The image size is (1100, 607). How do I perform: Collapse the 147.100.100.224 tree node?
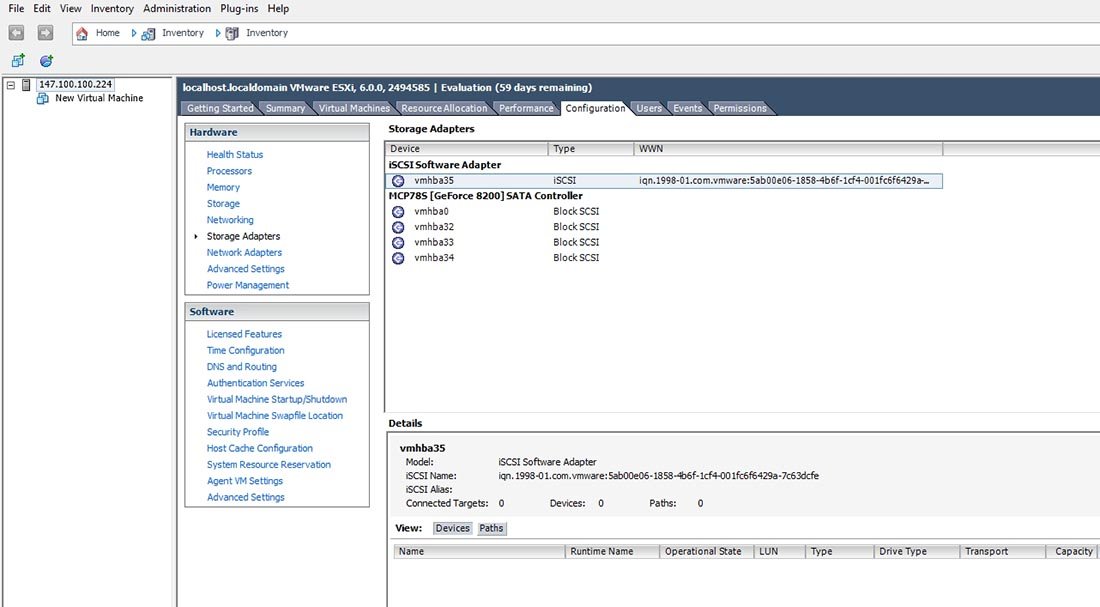[x=9, y=84]
